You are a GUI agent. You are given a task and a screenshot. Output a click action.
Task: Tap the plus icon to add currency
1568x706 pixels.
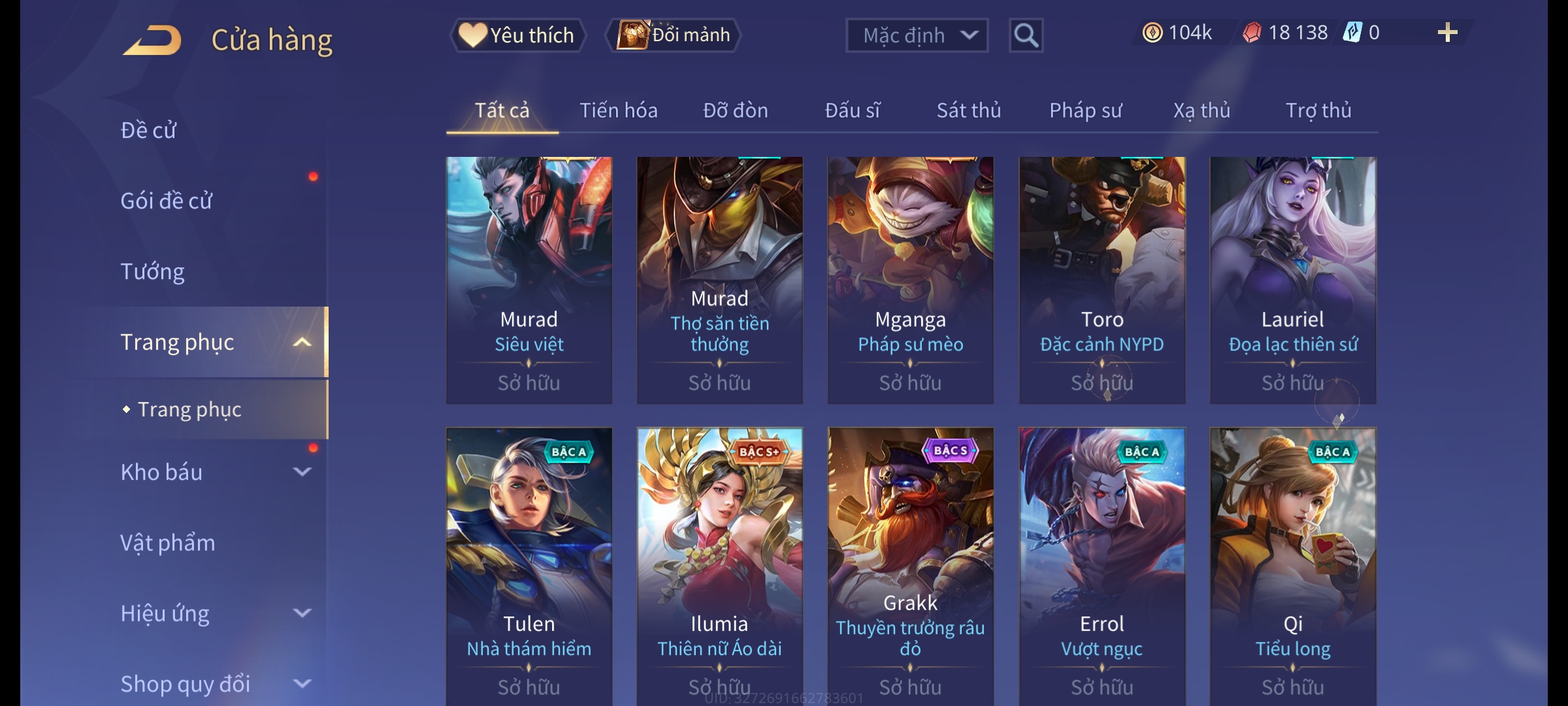click(x=1448, y=33)
